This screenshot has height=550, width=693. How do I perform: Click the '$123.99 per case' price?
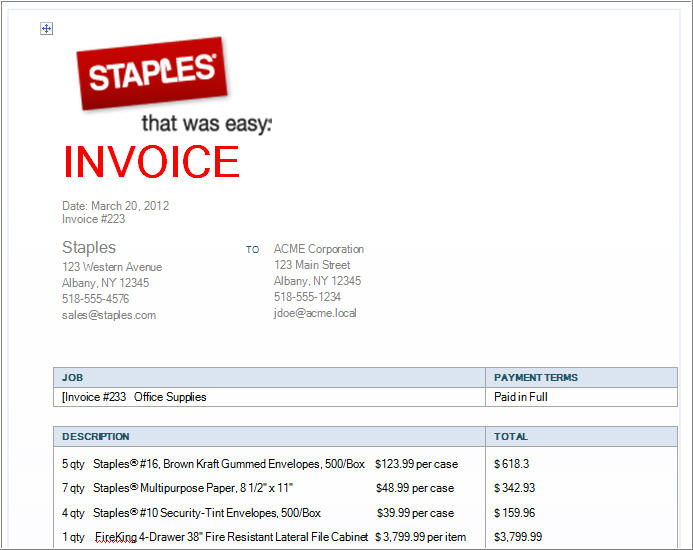click(416, 464)
